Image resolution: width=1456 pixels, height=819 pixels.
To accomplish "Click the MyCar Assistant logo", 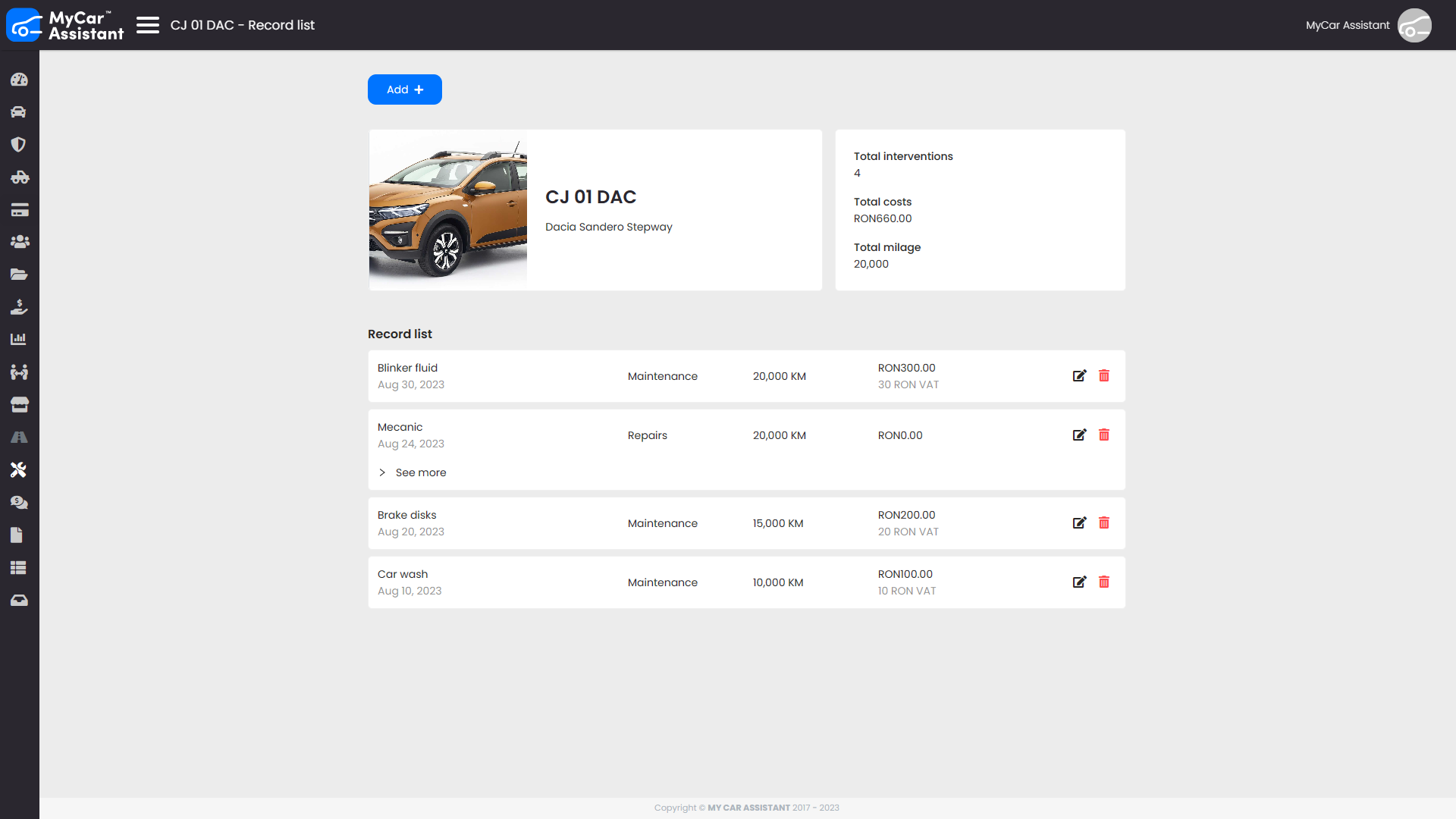I will 65,25.
